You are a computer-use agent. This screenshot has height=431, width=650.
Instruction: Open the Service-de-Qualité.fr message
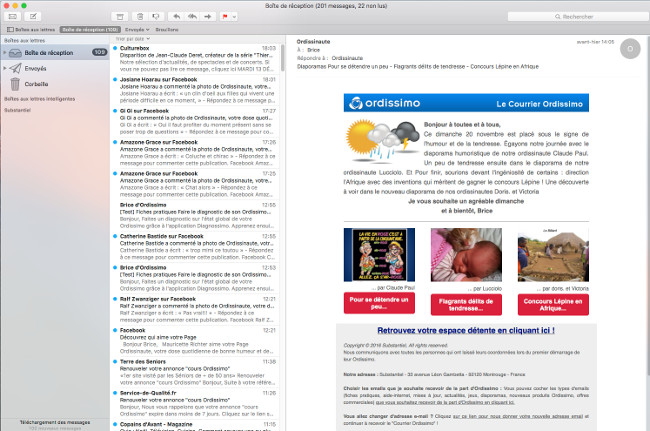pyautogui.click(x=195, y=403)
